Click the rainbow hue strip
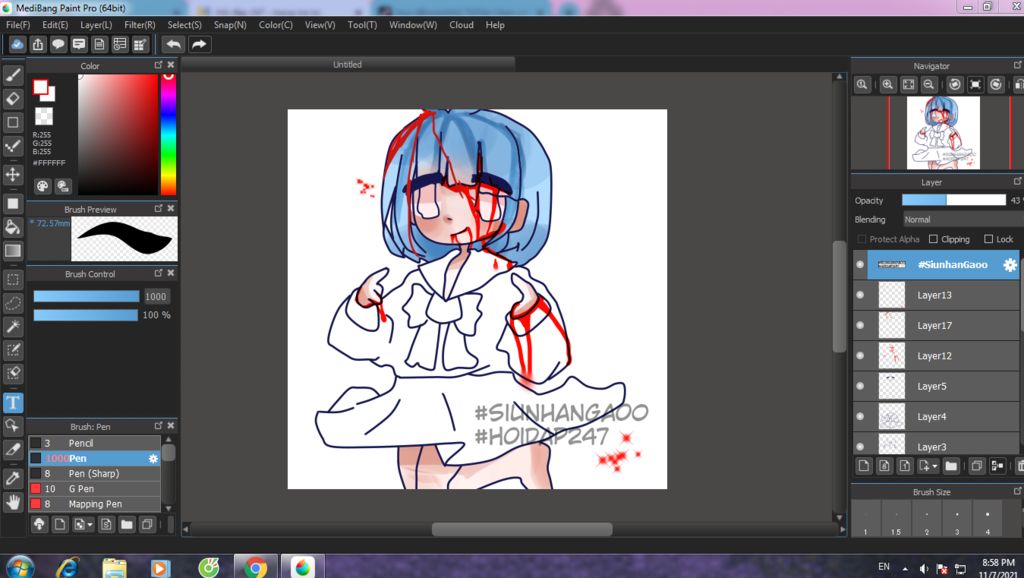 [x=168, y=135]
